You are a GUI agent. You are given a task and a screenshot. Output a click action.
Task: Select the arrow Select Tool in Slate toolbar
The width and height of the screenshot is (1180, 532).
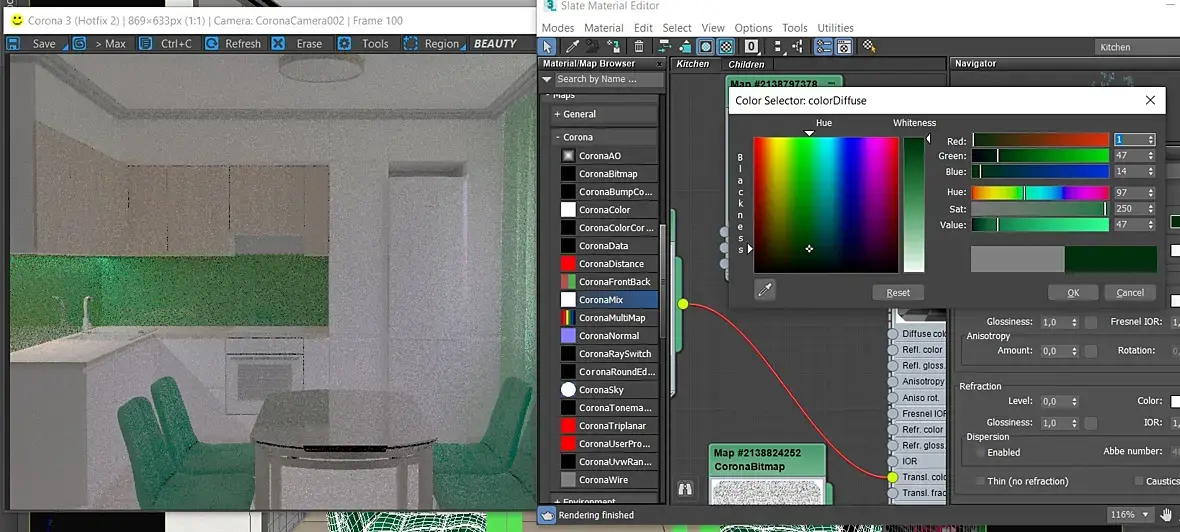pos(549,47)
